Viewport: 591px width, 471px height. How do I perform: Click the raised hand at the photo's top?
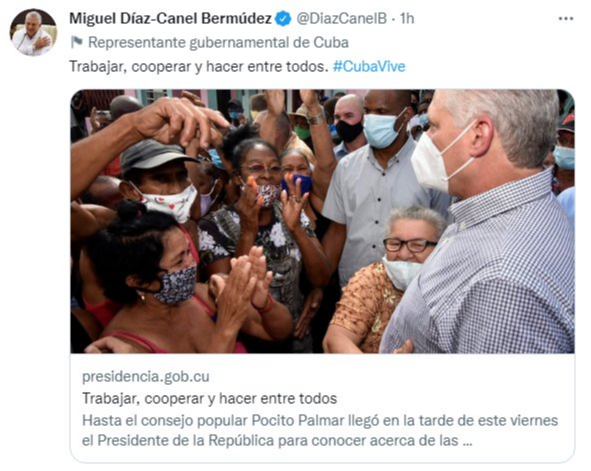click(x=177, y=121)
